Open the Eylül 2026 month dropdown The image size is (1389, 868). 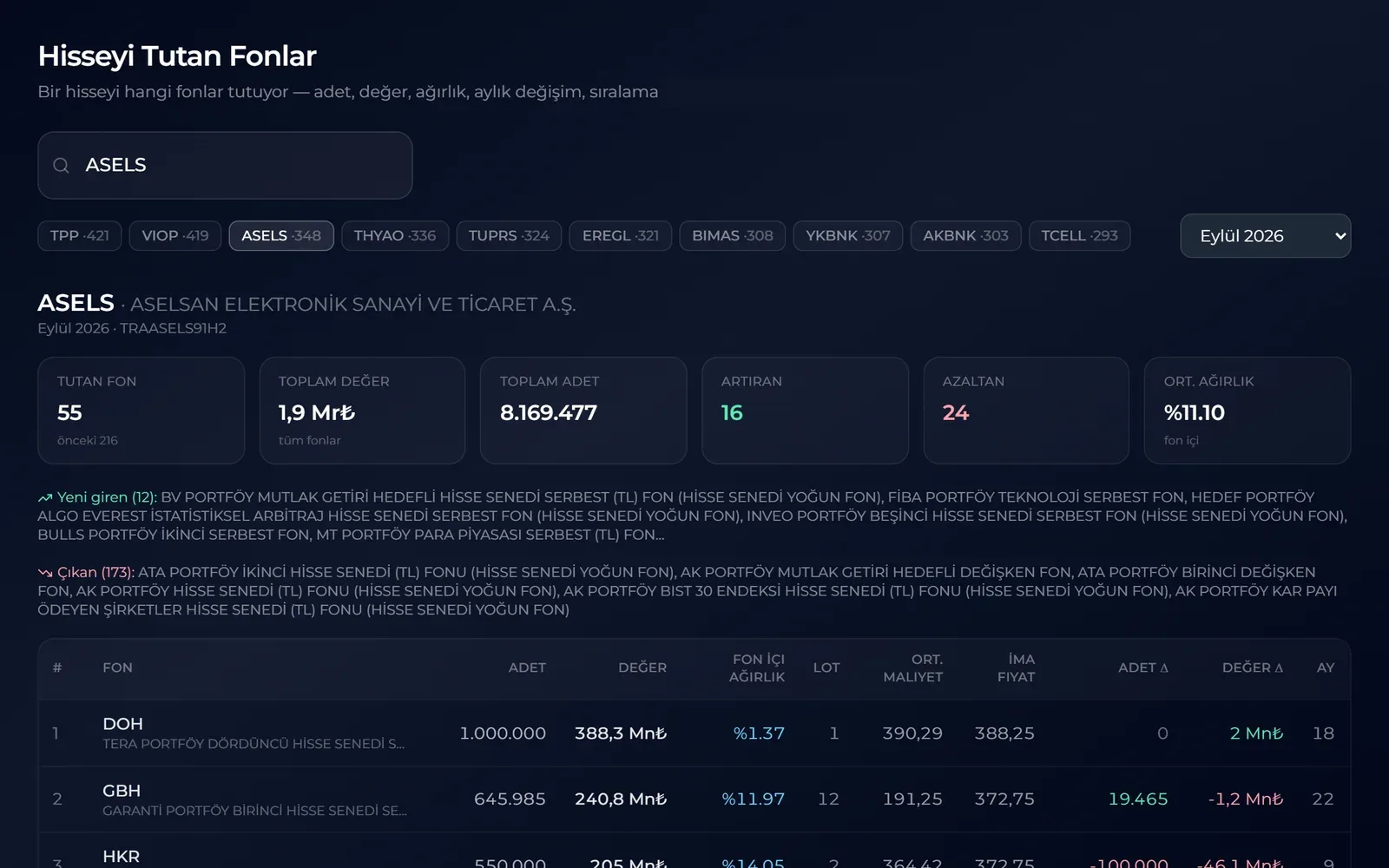(x=1265, y=236)
